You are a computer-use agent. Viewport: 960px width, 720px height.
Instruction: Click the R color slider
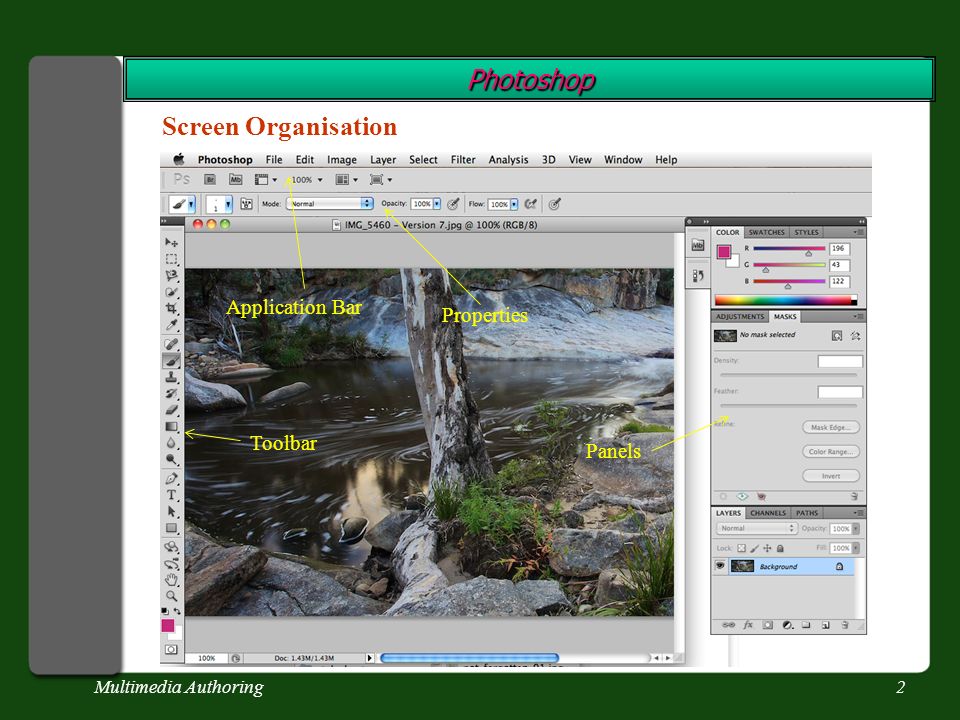(789, 249)
